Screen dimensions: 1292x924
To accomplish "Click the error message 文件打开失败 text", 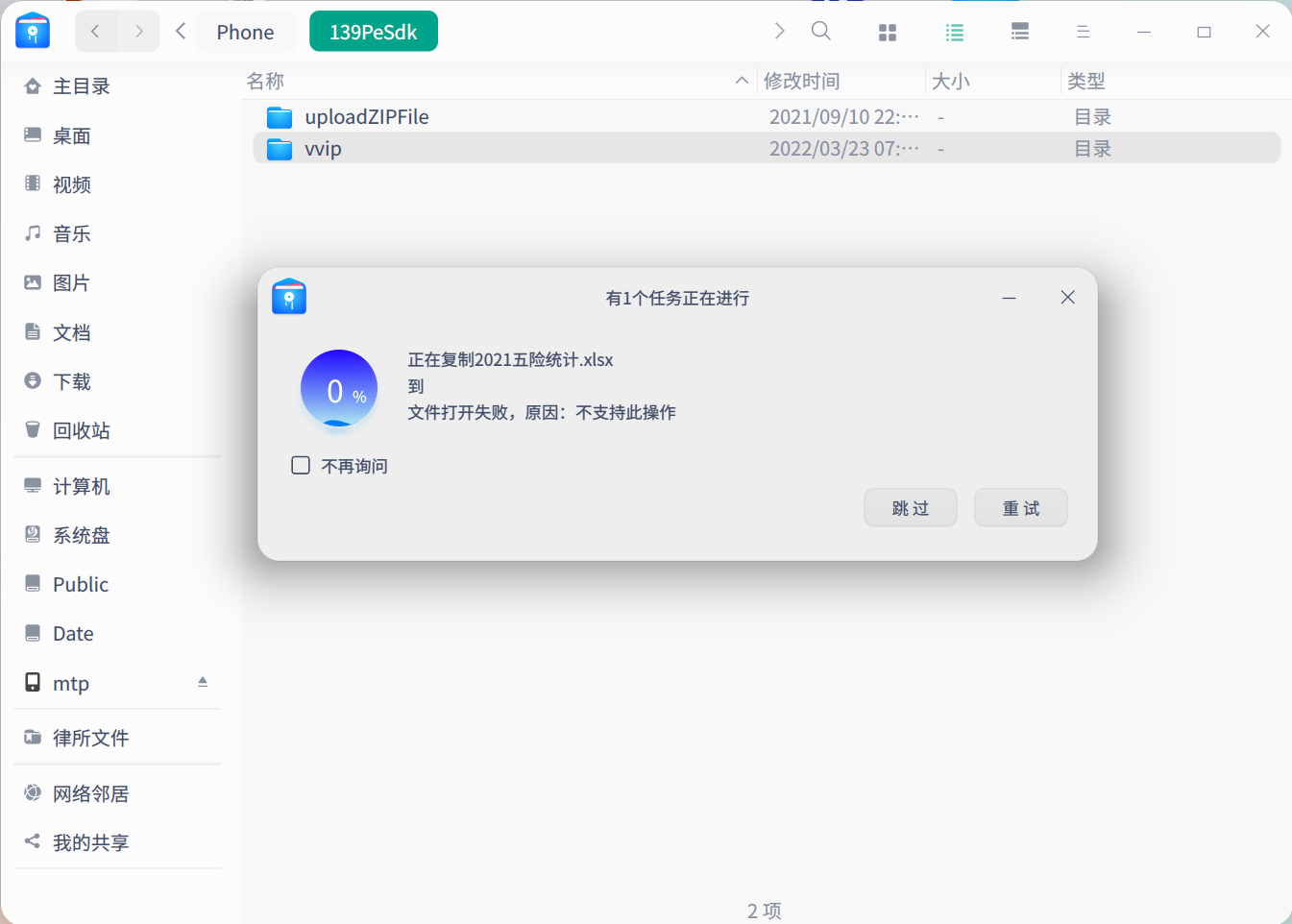I will (x=542, y=413).
